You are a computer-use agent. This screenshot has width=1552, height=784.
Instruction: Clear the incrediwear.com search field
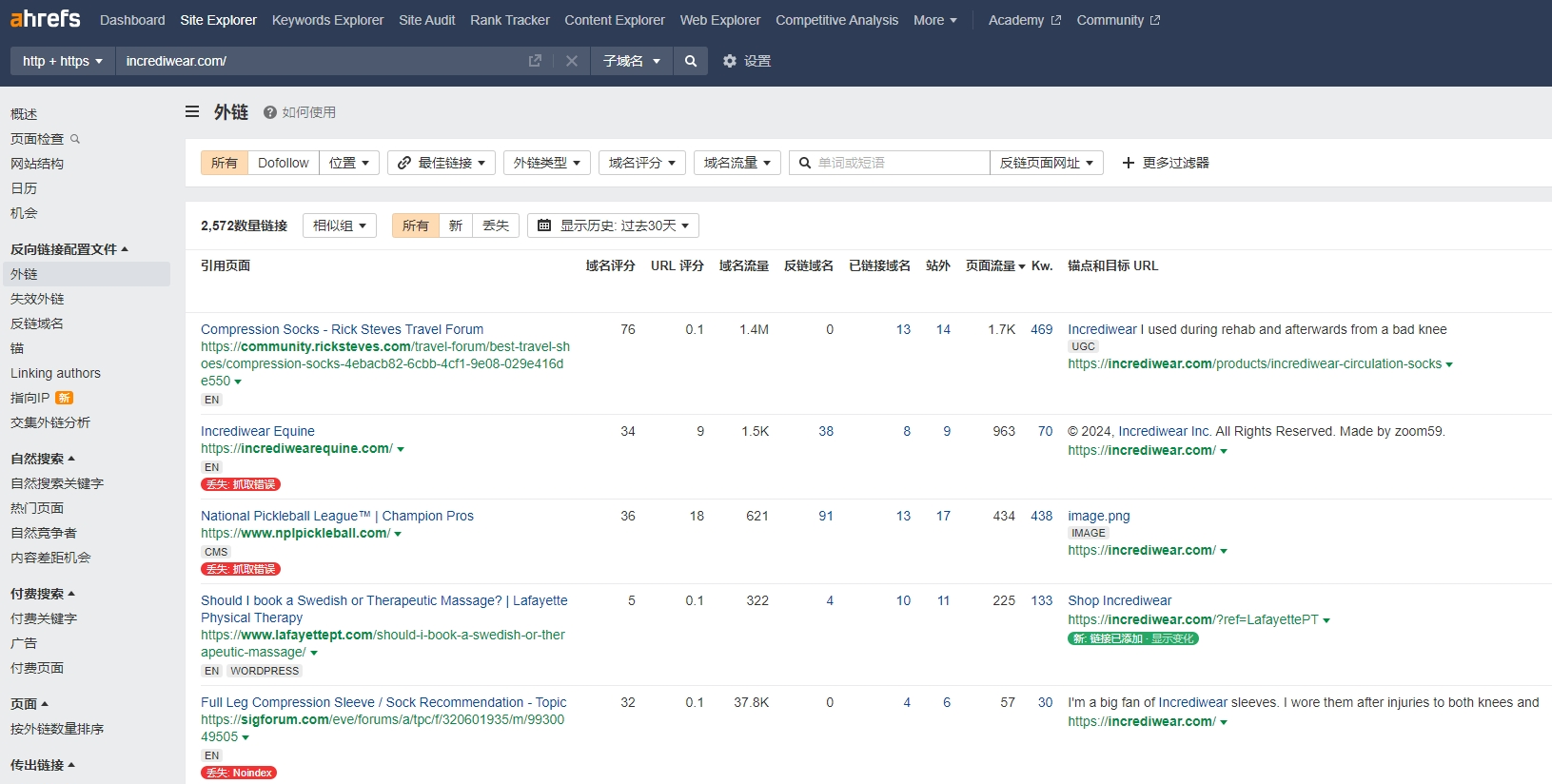pyautogui.click(x=571, y=61)
